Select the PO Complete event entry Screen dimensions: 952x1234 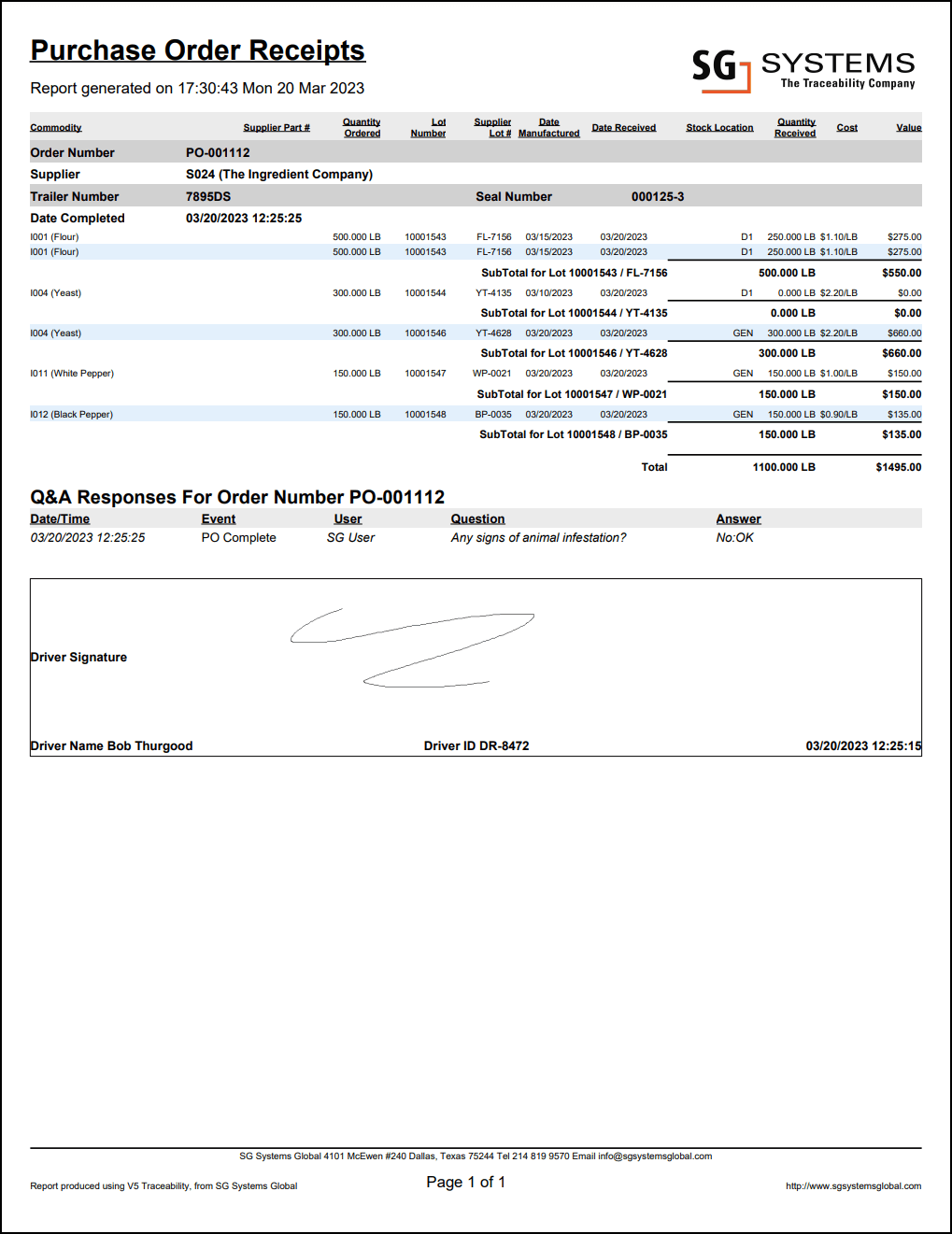coord(239,537)
